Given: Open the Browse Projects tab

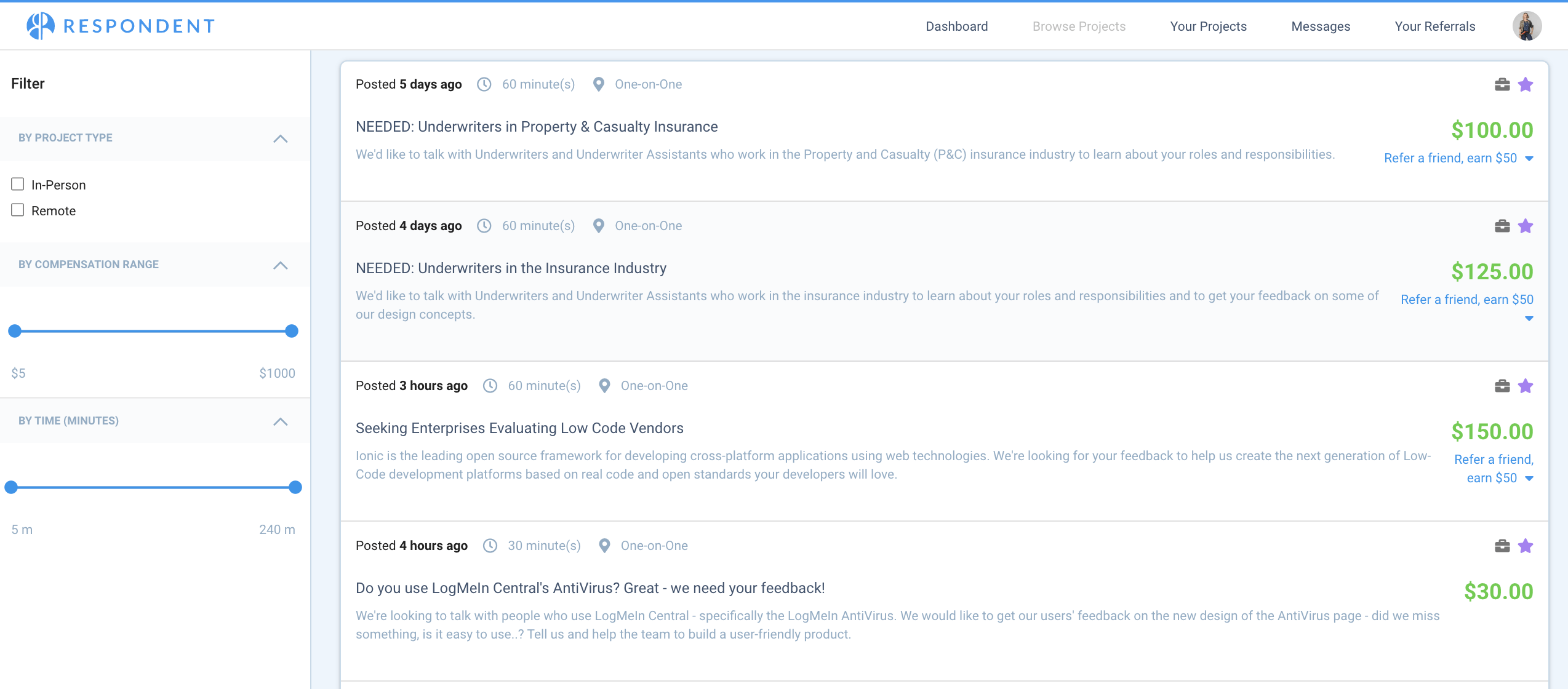Looking at the screenshot, I should (1080, 27).
